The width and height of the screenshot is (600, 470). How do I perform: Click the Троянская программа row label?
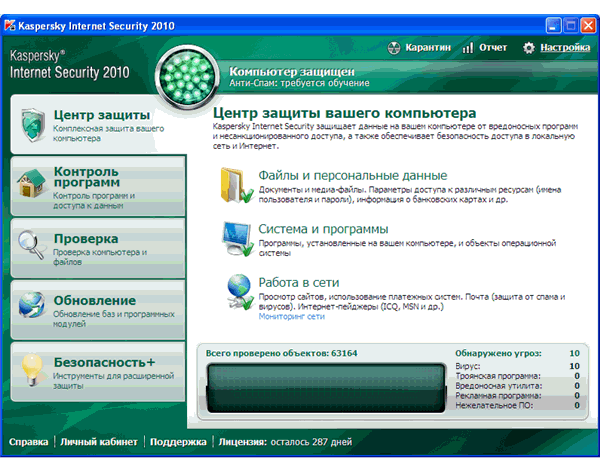498,376
